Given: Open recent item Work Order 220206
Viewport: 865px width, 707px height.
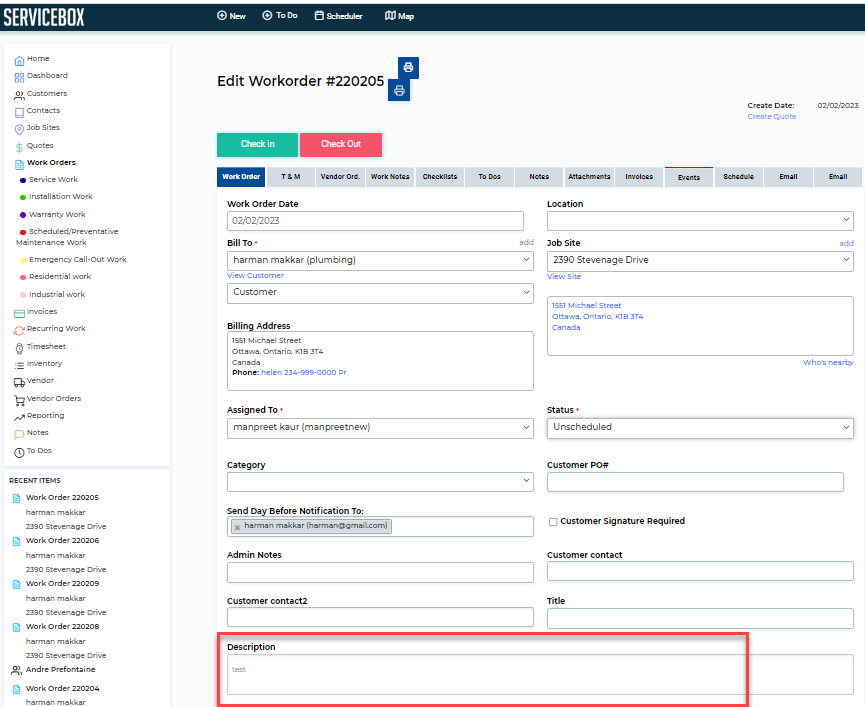Looking at the screenshot, I should pos(62,540).
